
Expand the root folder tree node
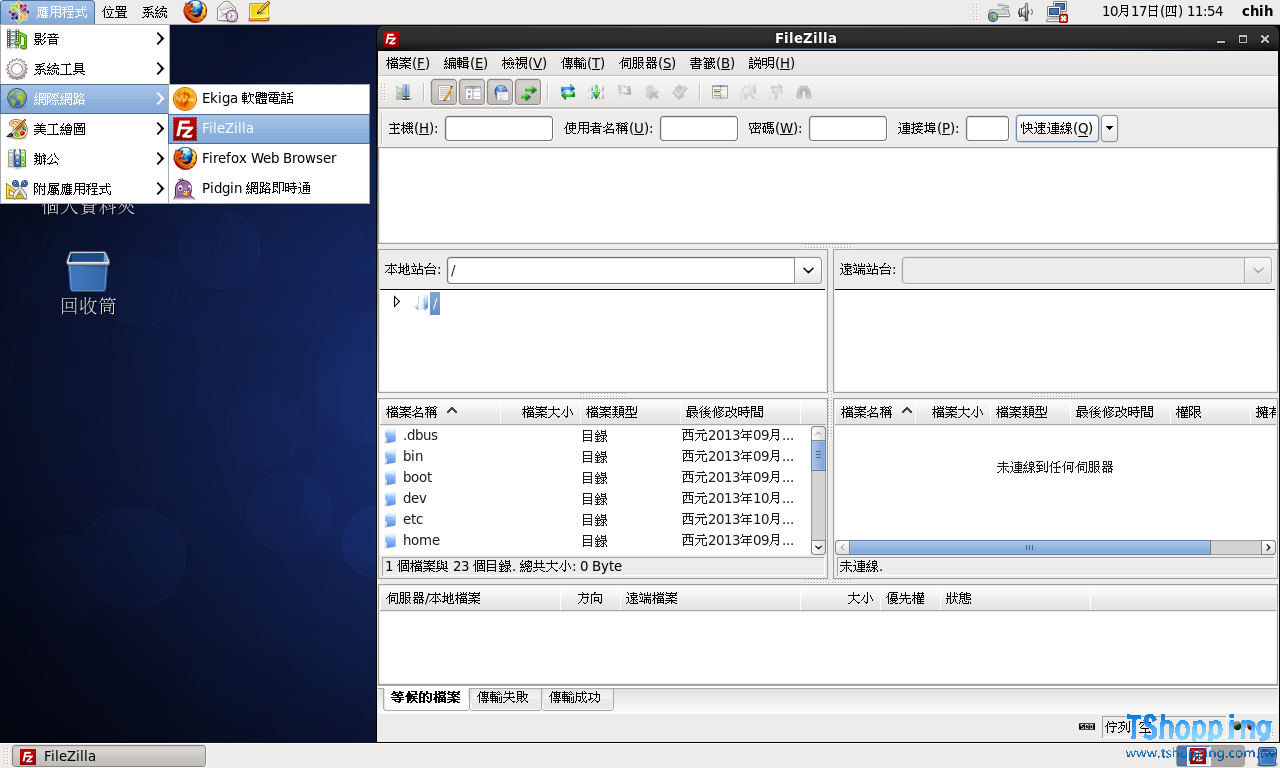pyautogui.click(x=396, y=302)
